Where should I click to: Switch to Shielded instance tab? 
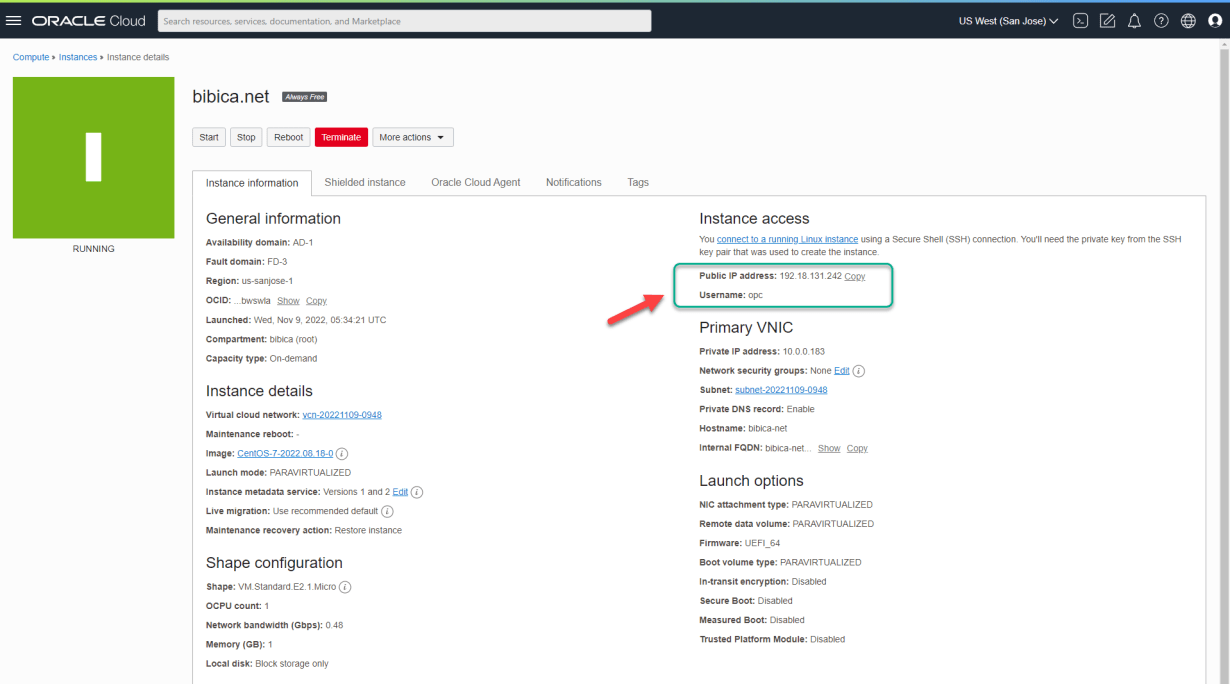point(365,182)
